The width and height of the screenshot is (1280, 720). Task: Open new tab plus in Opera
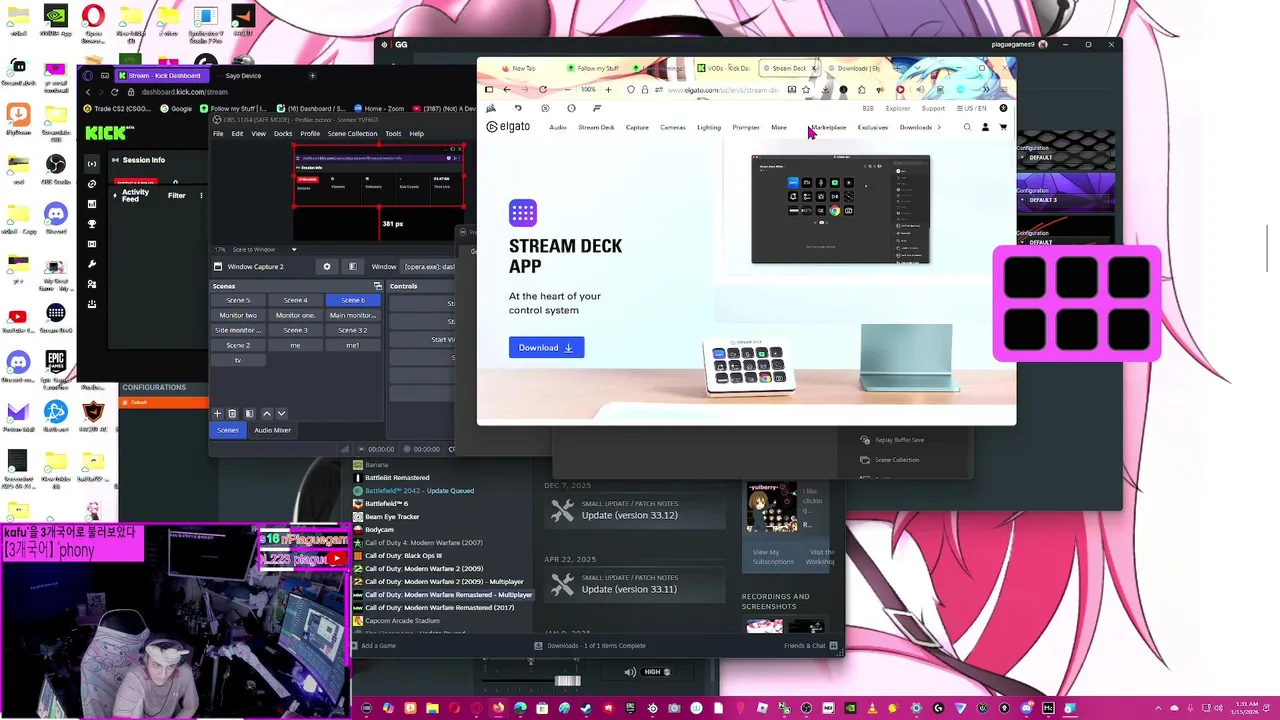point(312,76)
